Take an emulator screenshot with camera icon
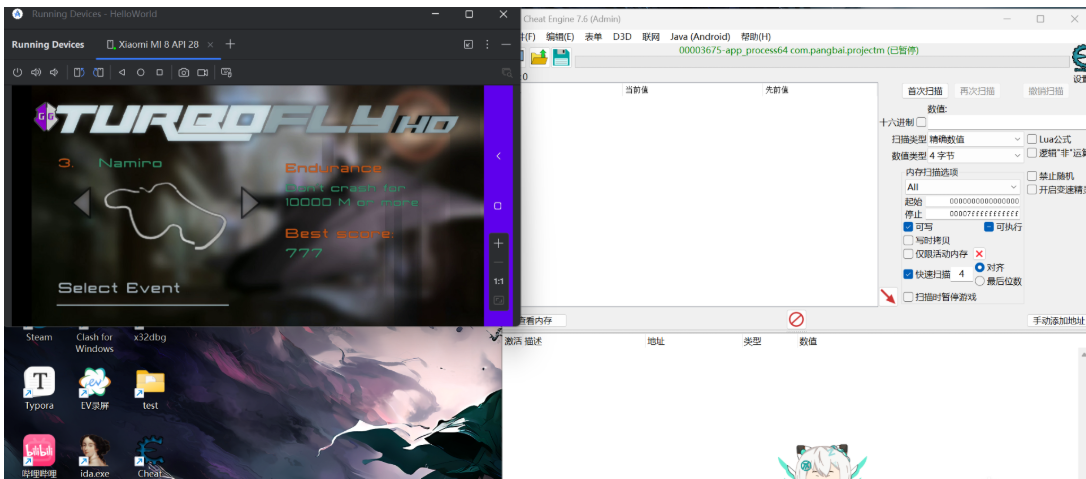Image resolution: width=1086 pixels, height=479 pixels. click(184, 72)
